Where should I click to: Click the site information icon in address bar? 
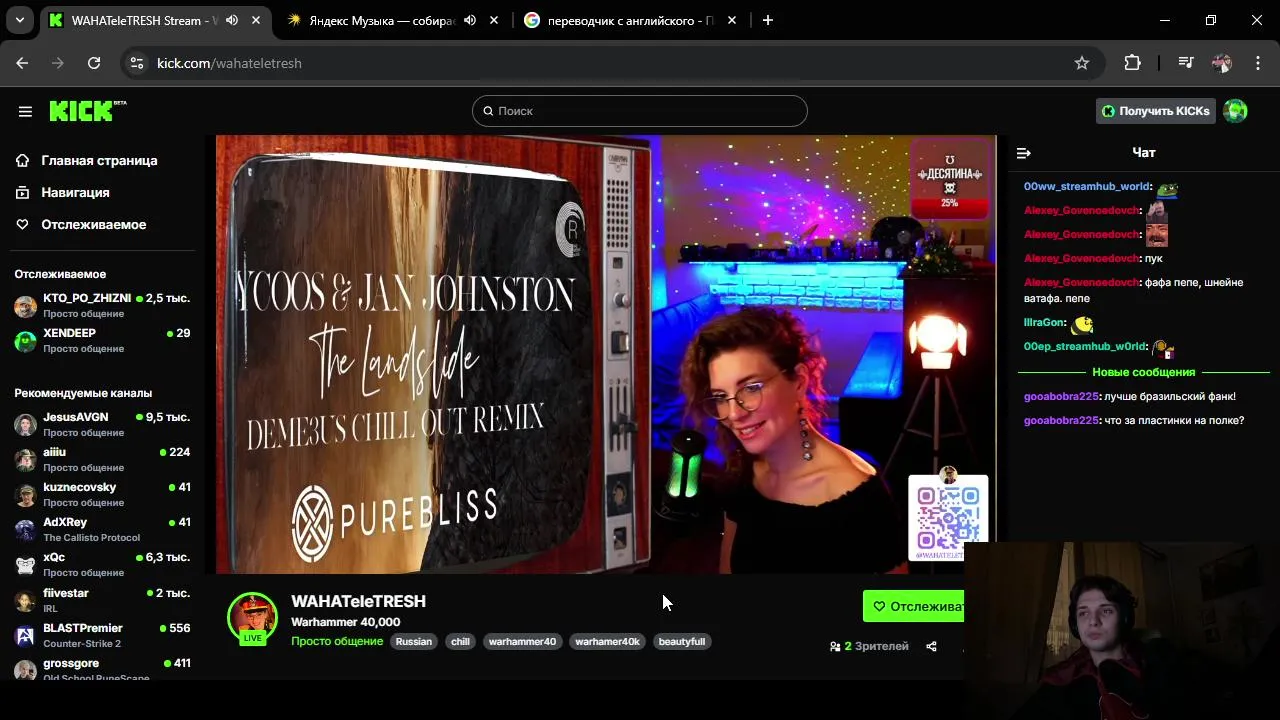(137, 63)
